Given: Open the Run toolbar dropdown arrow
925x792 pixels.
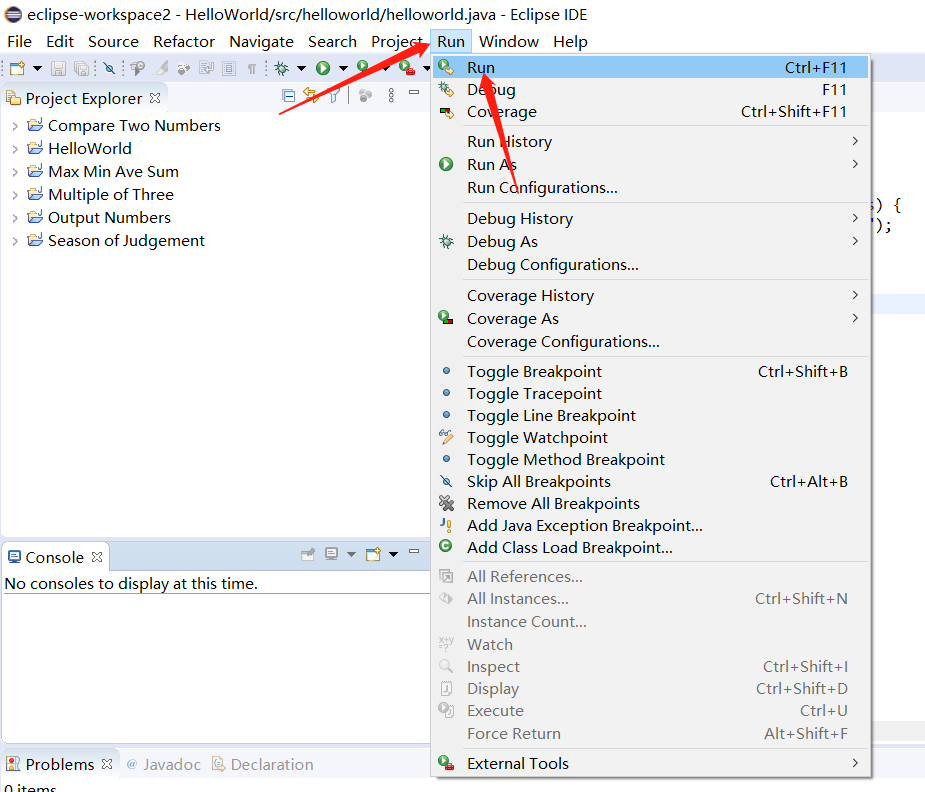Looking at the screenshot, I should (x=343, y=68).
